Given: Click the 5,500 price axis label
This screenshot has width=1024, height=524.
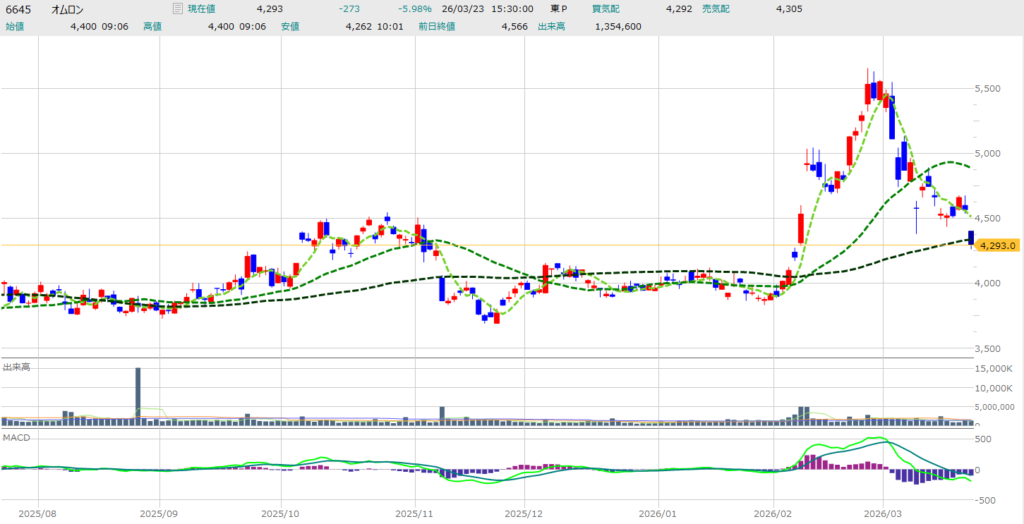Looking at the screenshot, I should [986, 89].
